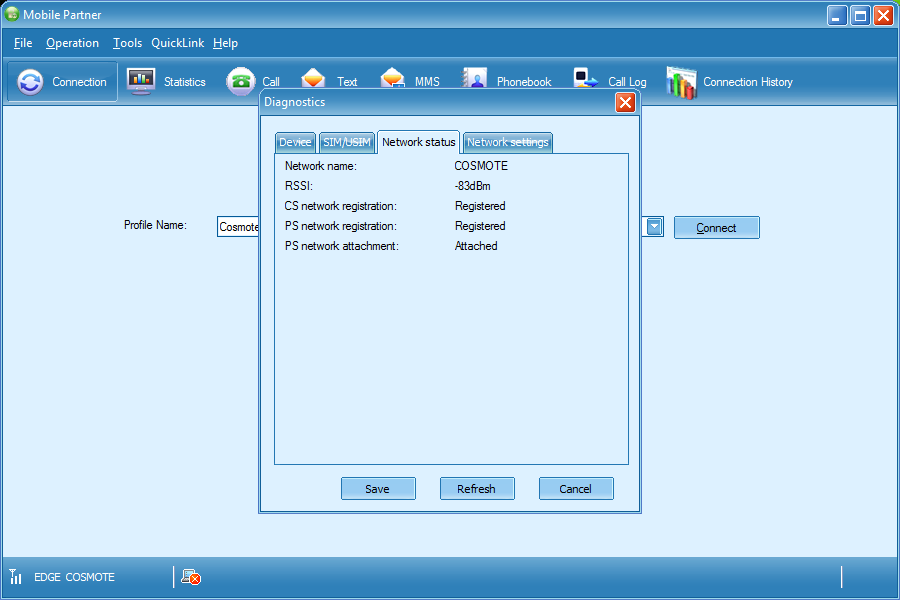
Task: Click the Connection History label in toolbar
Action: coord(748,82)
